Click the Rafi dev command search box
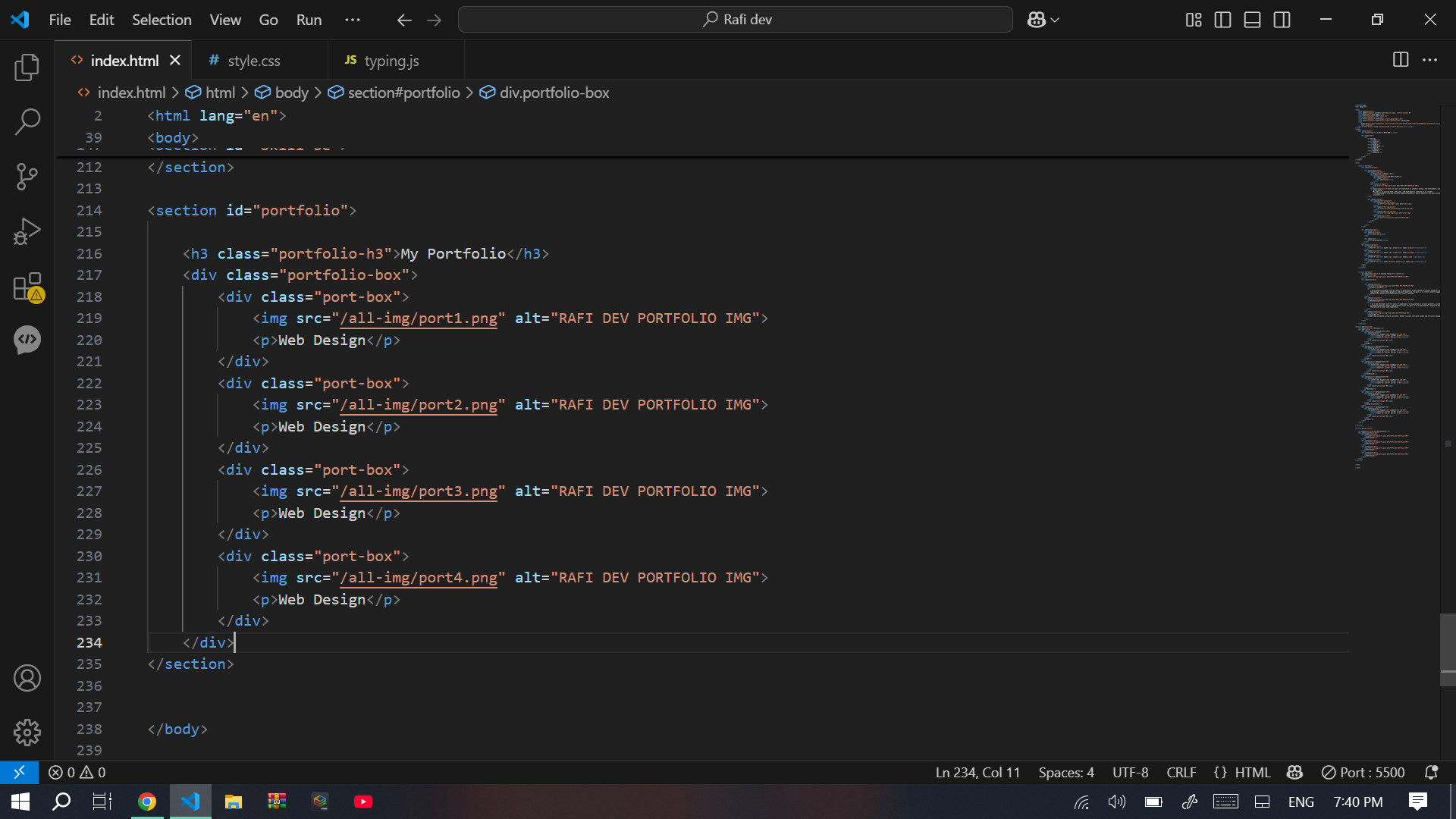 [x=736, y=20]
